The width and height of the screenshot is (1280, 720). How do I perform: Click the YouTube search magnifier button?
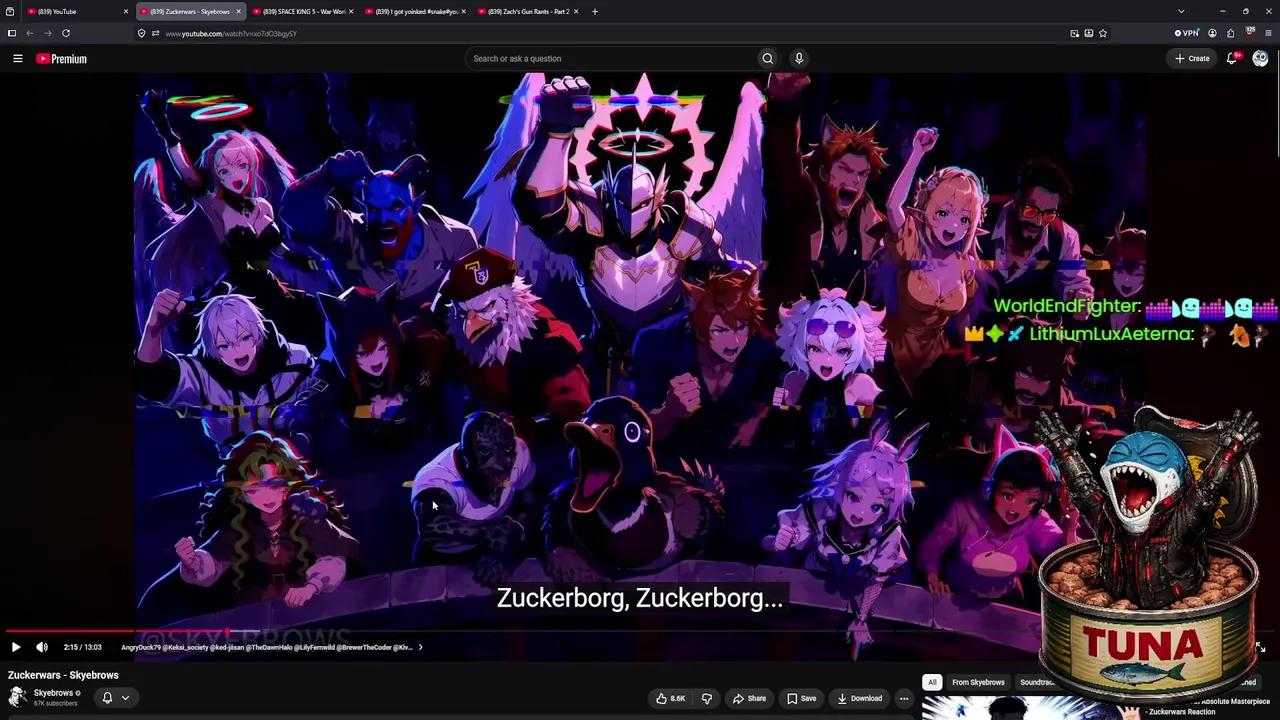coord(767,58)
